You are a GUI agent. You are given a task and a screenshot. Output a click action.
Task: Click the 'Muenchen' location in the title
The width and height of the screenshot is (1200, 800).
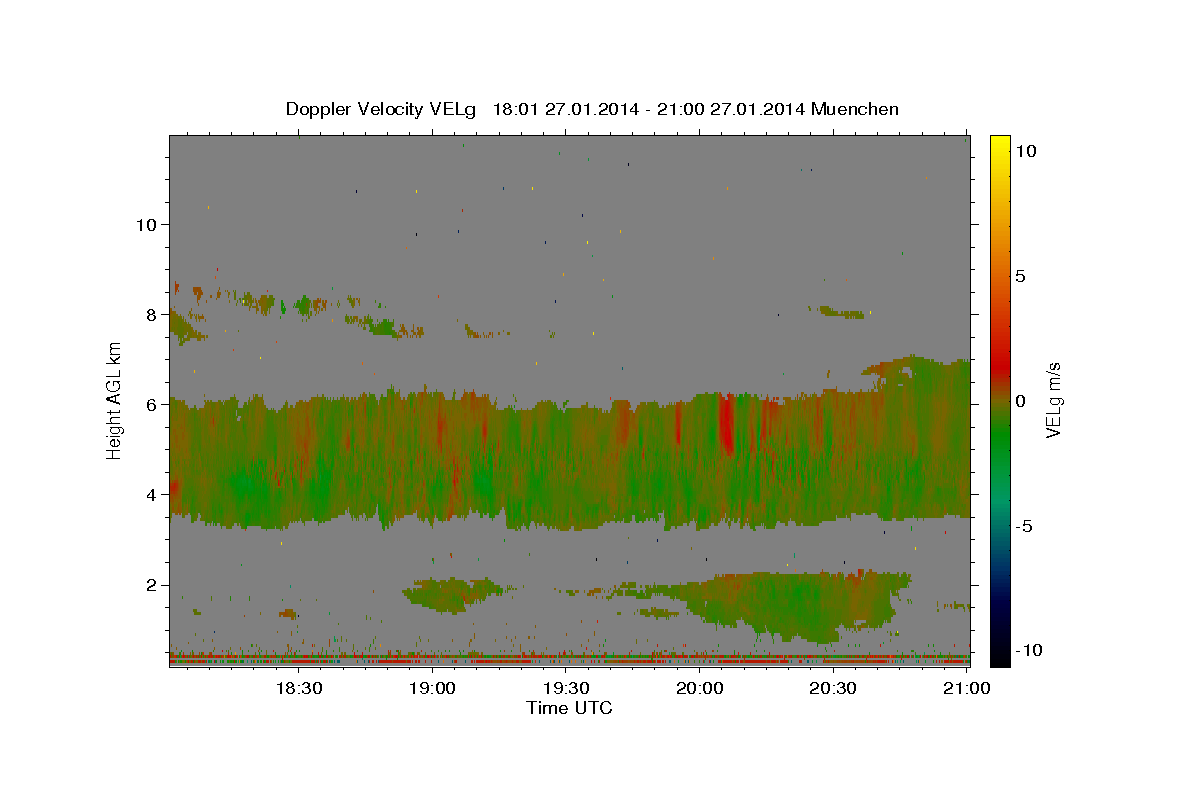(854, 109)
